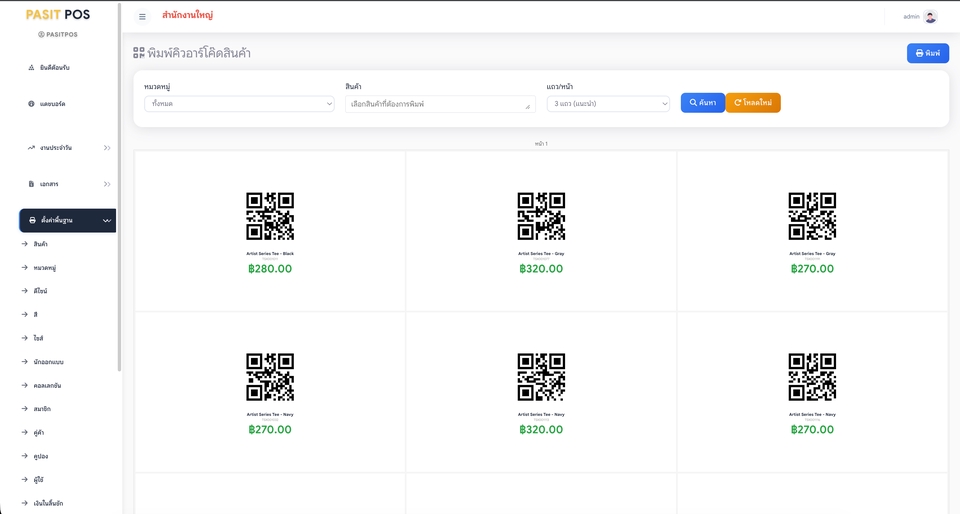Click the sidebar vertical scrollbar
This screenshot has height=514, width=960.
click(119, 187)
